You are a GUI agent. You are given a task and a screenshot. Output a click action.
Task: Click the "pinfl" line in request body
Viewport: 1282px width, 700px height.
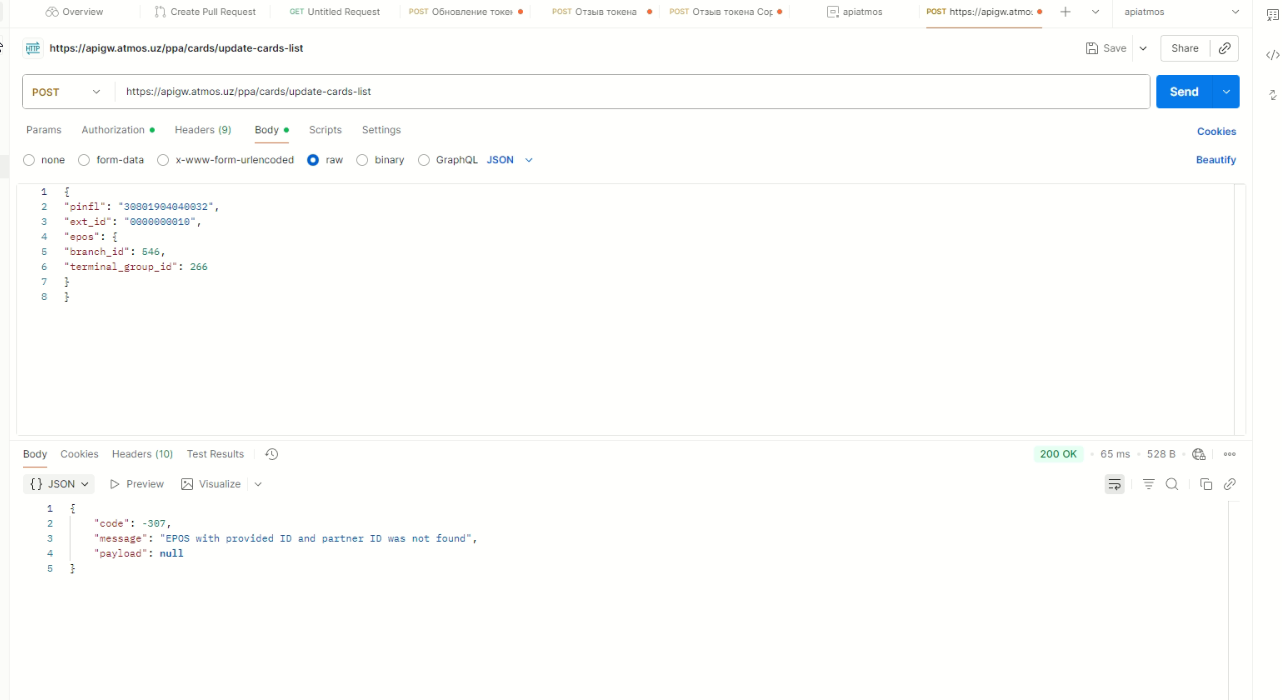coord(141,206)
